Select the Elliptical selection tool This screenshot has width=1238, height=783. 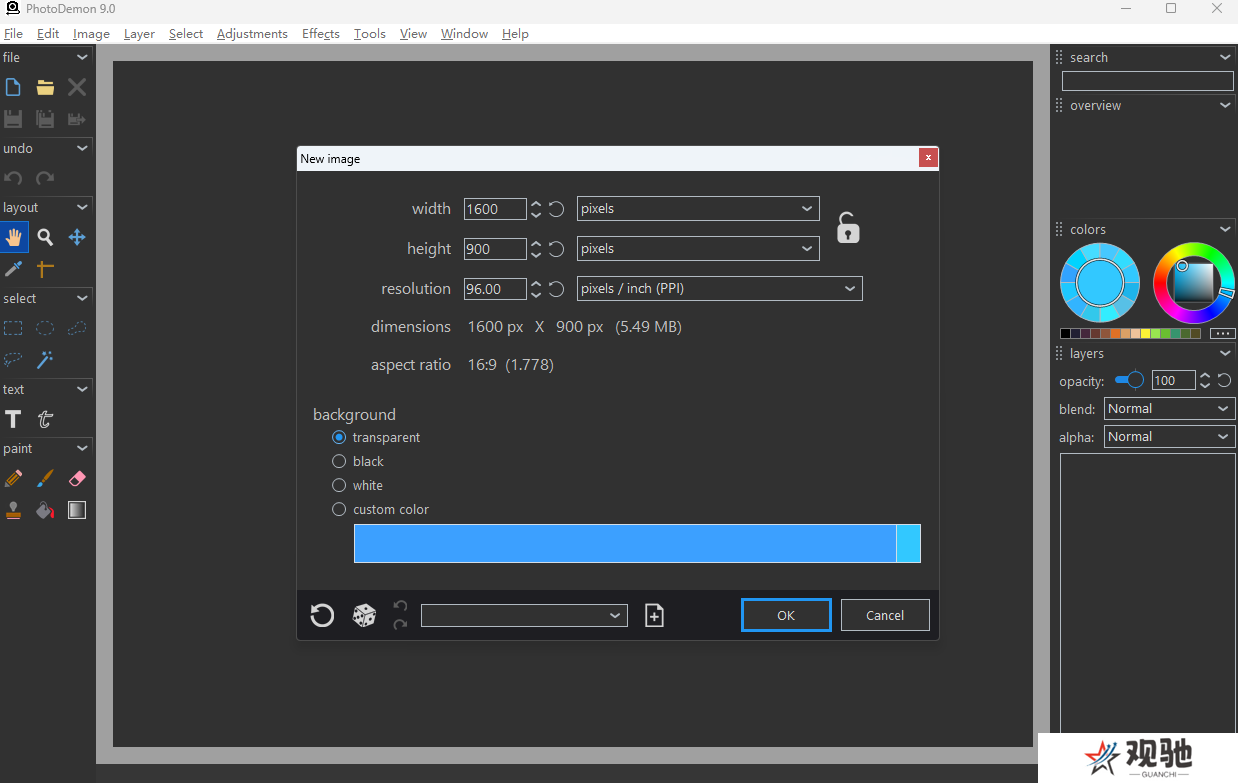[45, 328]
